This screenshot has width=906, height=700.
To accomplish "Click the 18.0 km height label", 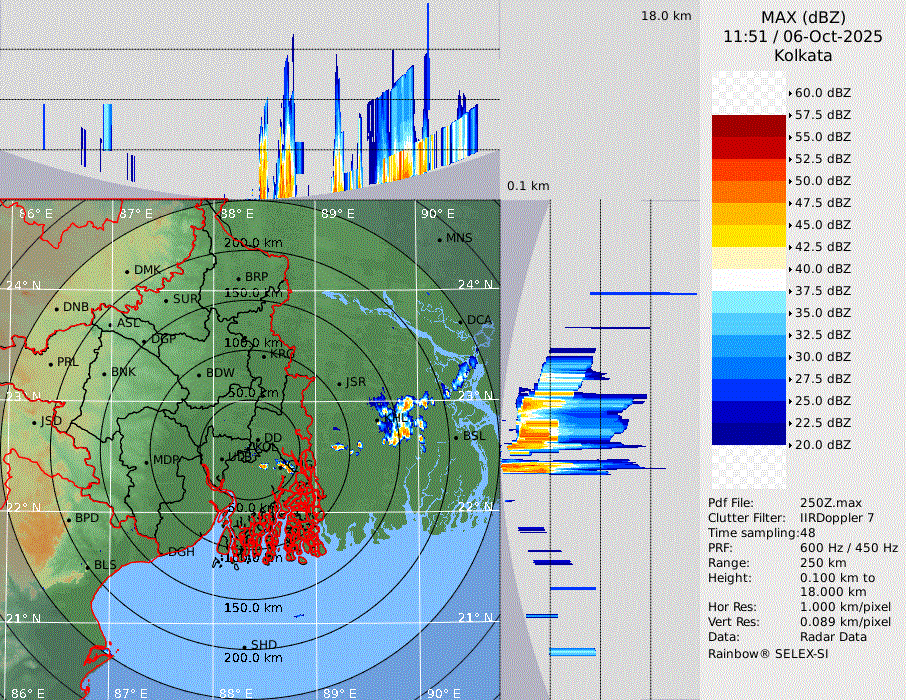I will pyautogui.click(x=666, y=16).
